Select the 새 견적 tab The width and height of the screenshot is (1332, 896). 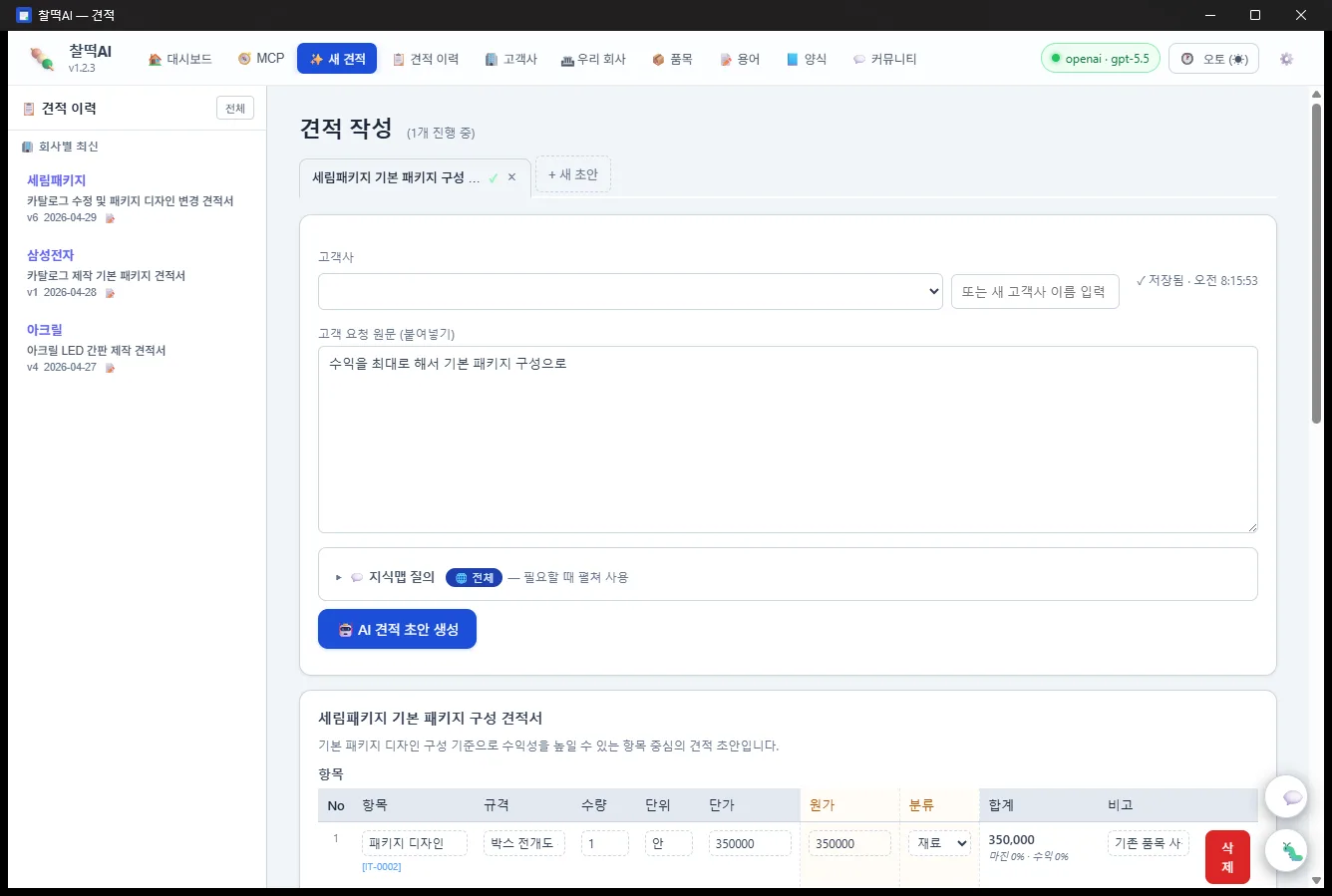coord(337,59)
